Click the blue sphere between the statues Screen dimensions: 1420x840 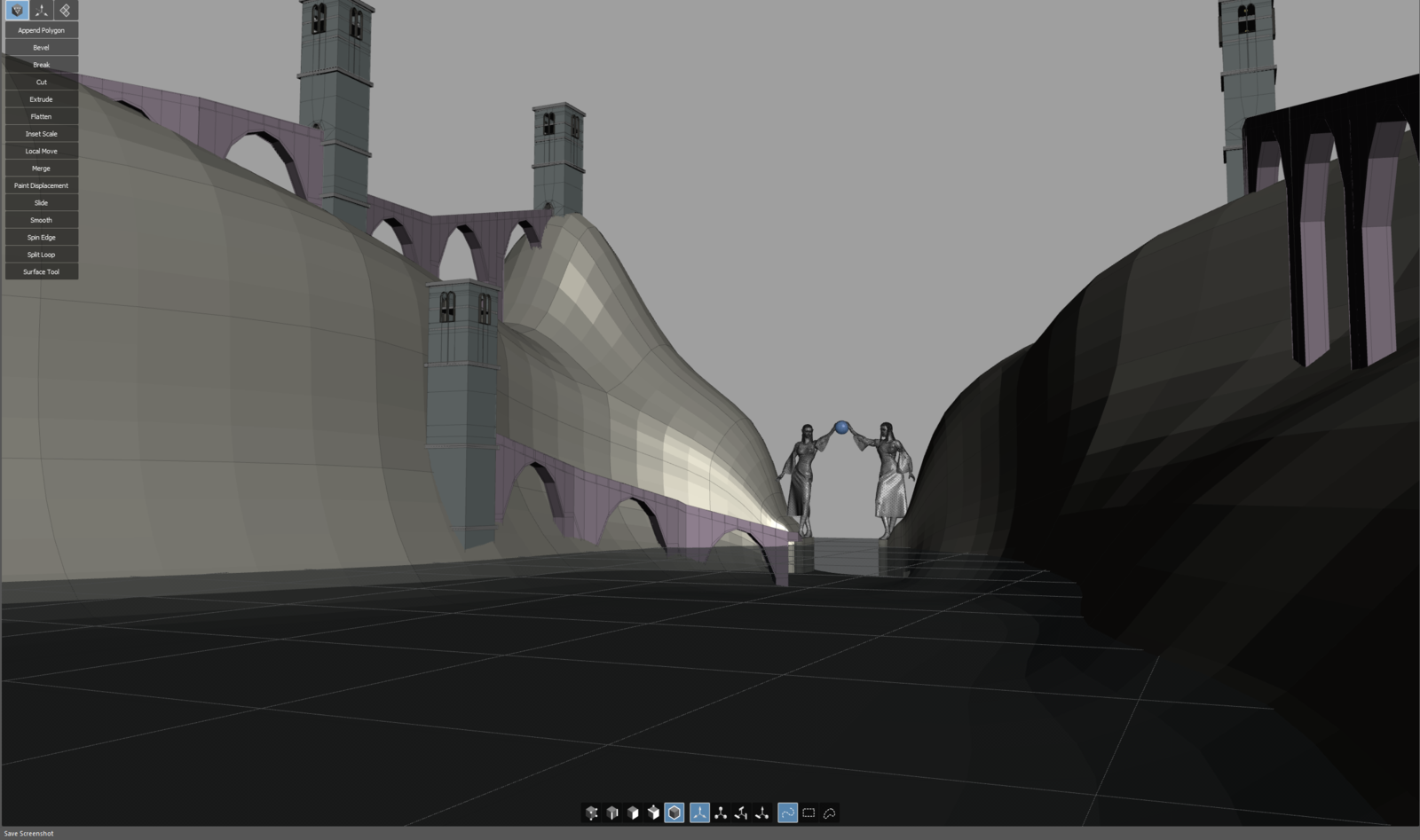[841, 428]
